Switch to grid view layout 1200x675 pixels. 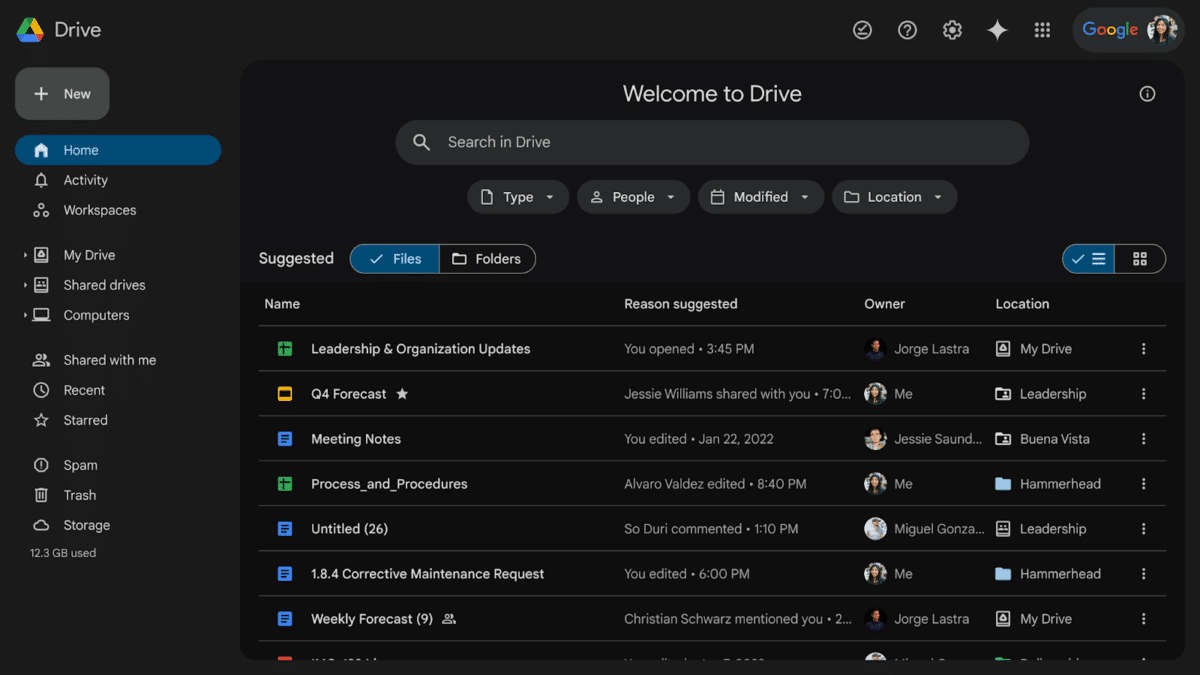1140,258
